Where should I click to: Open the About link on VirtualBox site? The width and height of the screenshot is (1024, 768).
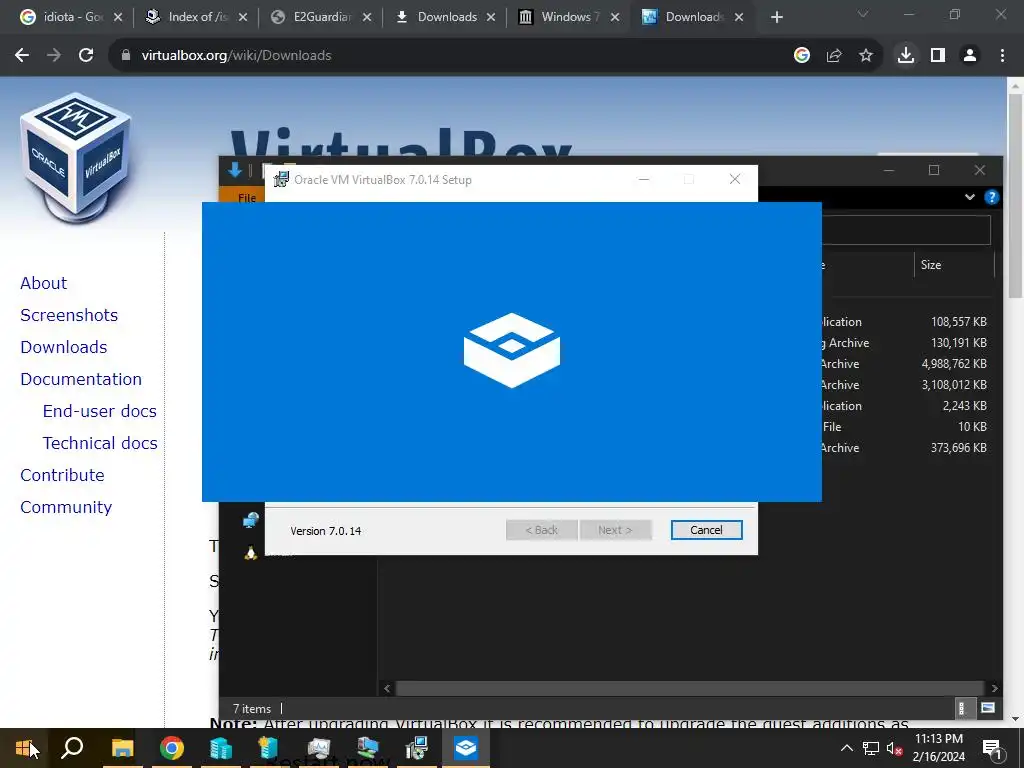pos(43,283)
